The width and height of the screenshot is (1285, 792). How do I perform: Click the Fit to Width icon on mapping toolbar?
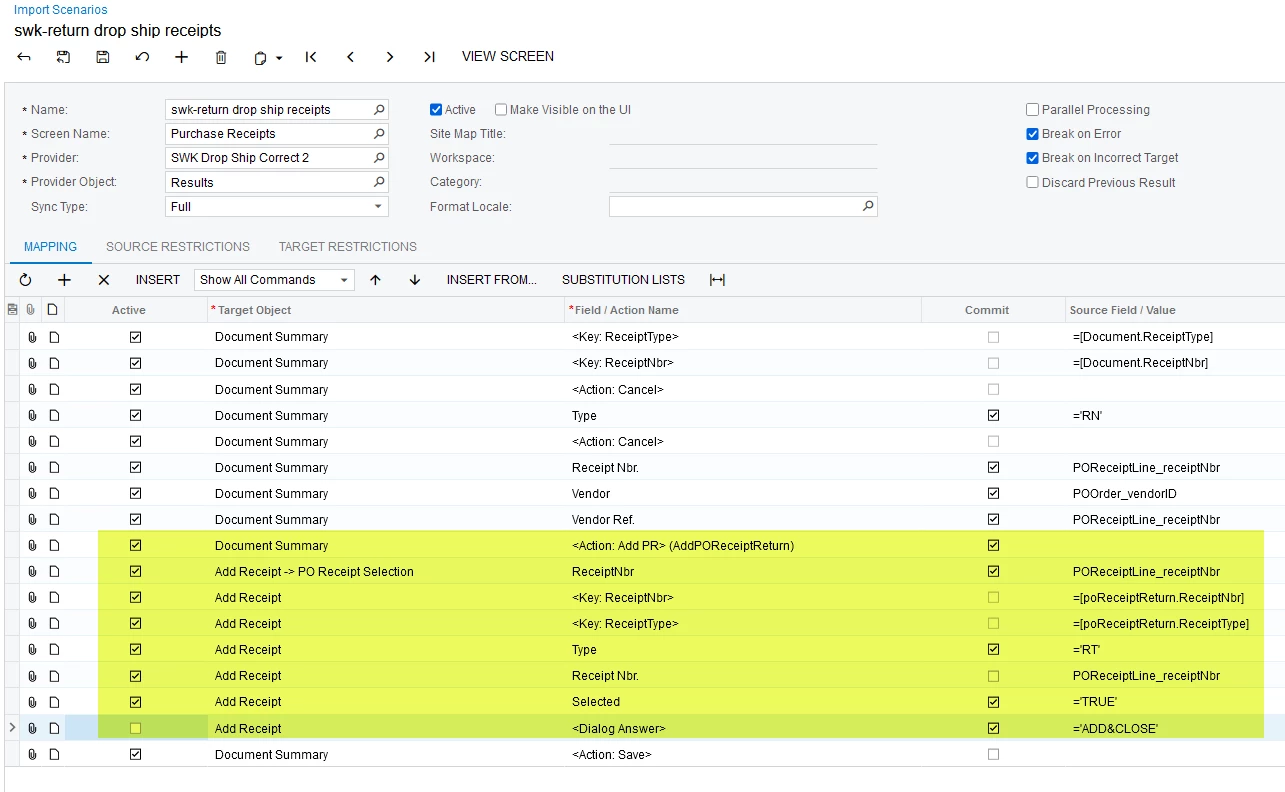click(717, 280)
